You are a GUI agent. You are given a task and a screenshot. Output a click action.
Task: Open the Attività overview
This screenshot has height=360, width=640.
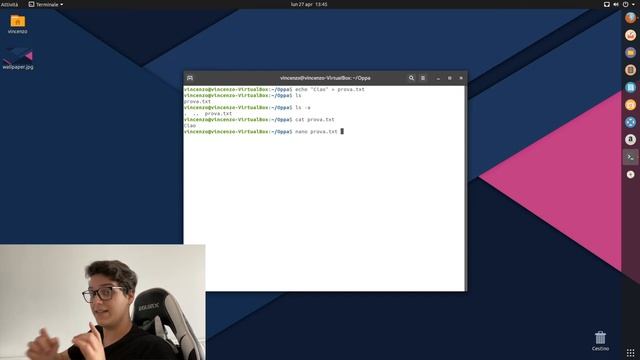pos(9,4)
